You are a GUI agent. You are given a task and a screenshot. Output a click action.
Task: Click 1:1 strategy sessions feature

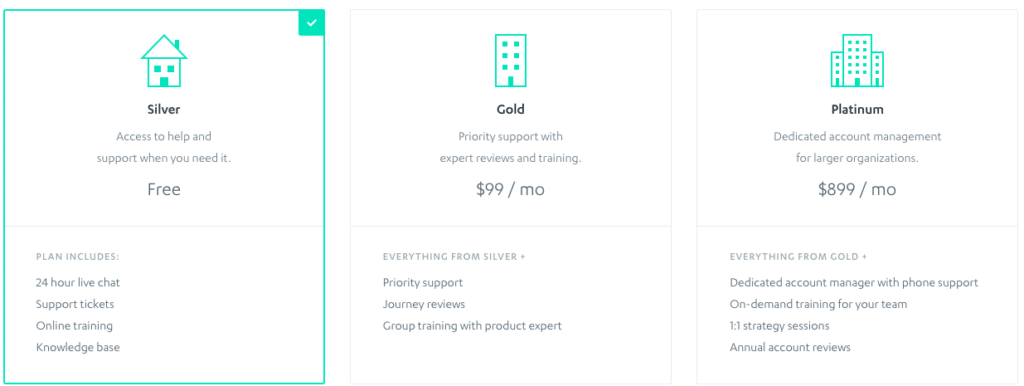[x=779, y=326]
